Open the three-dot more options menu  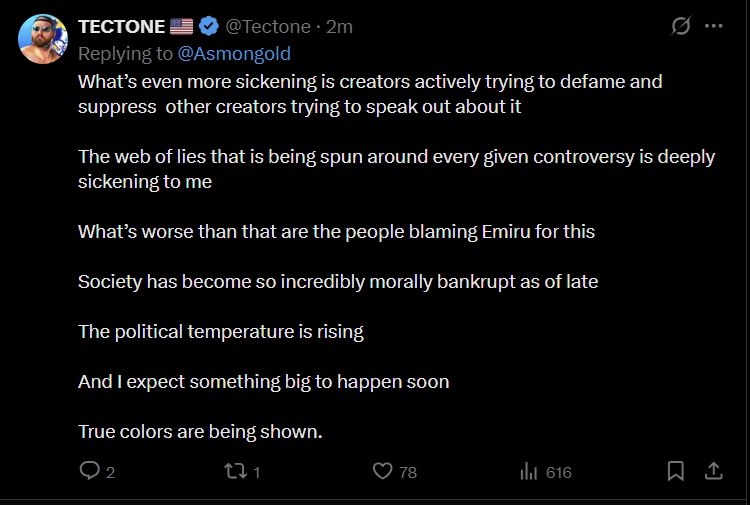713,27
